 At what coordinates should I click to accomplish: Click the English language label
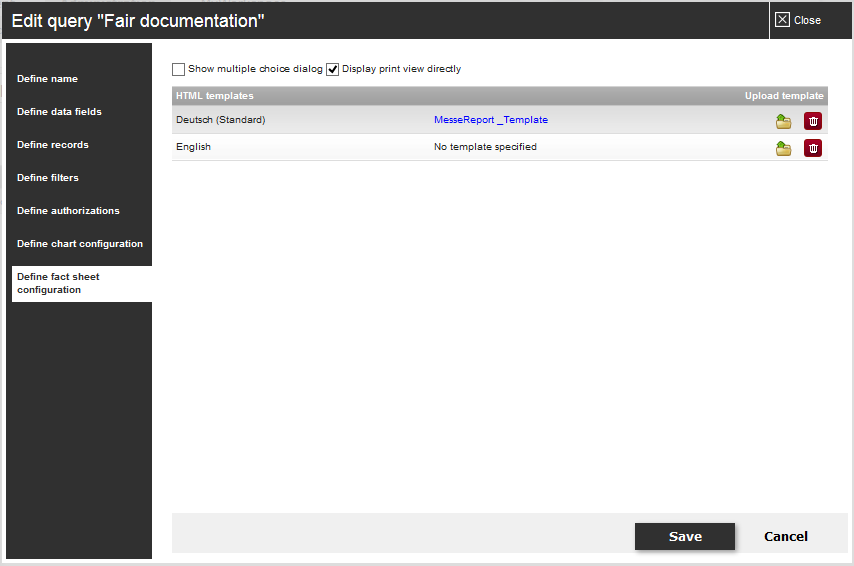193,147
